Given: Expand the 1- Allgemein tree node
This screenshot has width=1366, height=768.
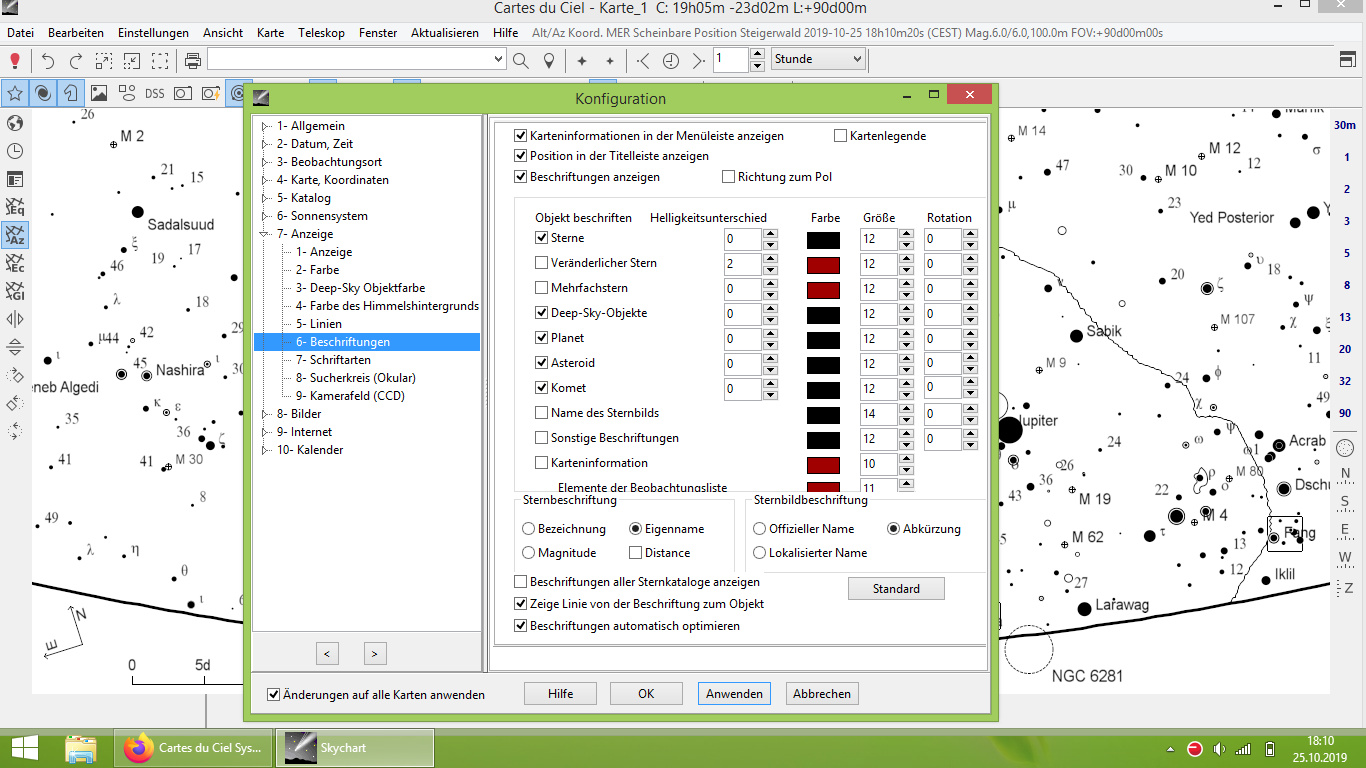Looking at the screenshot, I should tap(265, 126).
